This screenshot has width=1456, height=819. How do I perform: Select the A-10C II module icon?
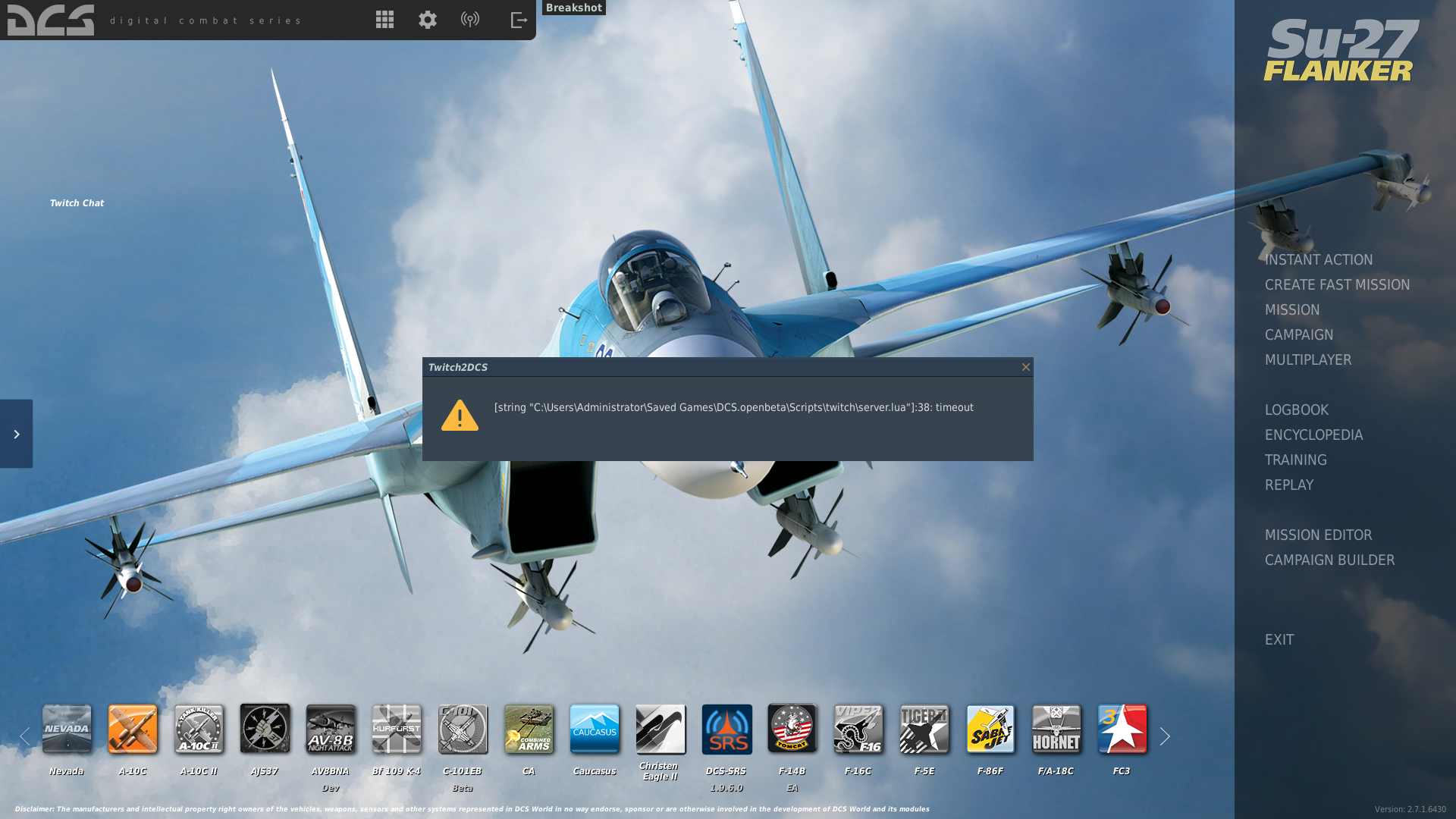(x=199, y=729)
